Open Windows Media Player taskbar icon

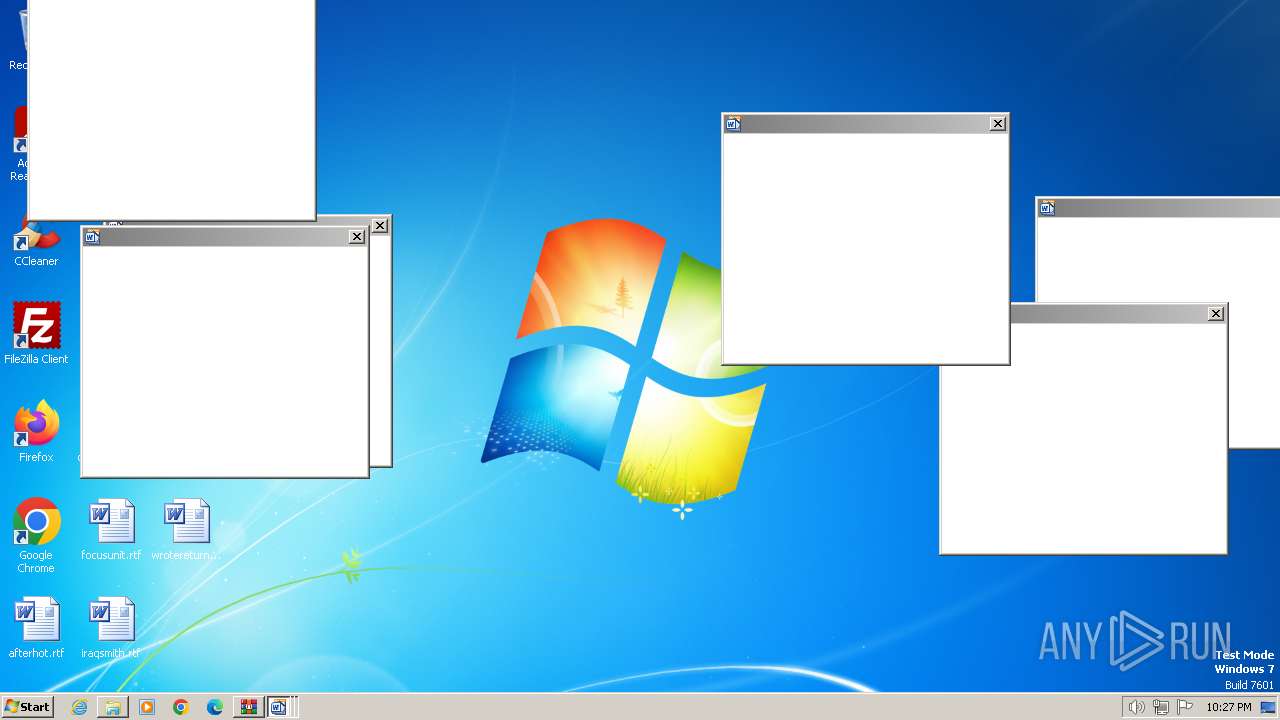click(147, 707)
